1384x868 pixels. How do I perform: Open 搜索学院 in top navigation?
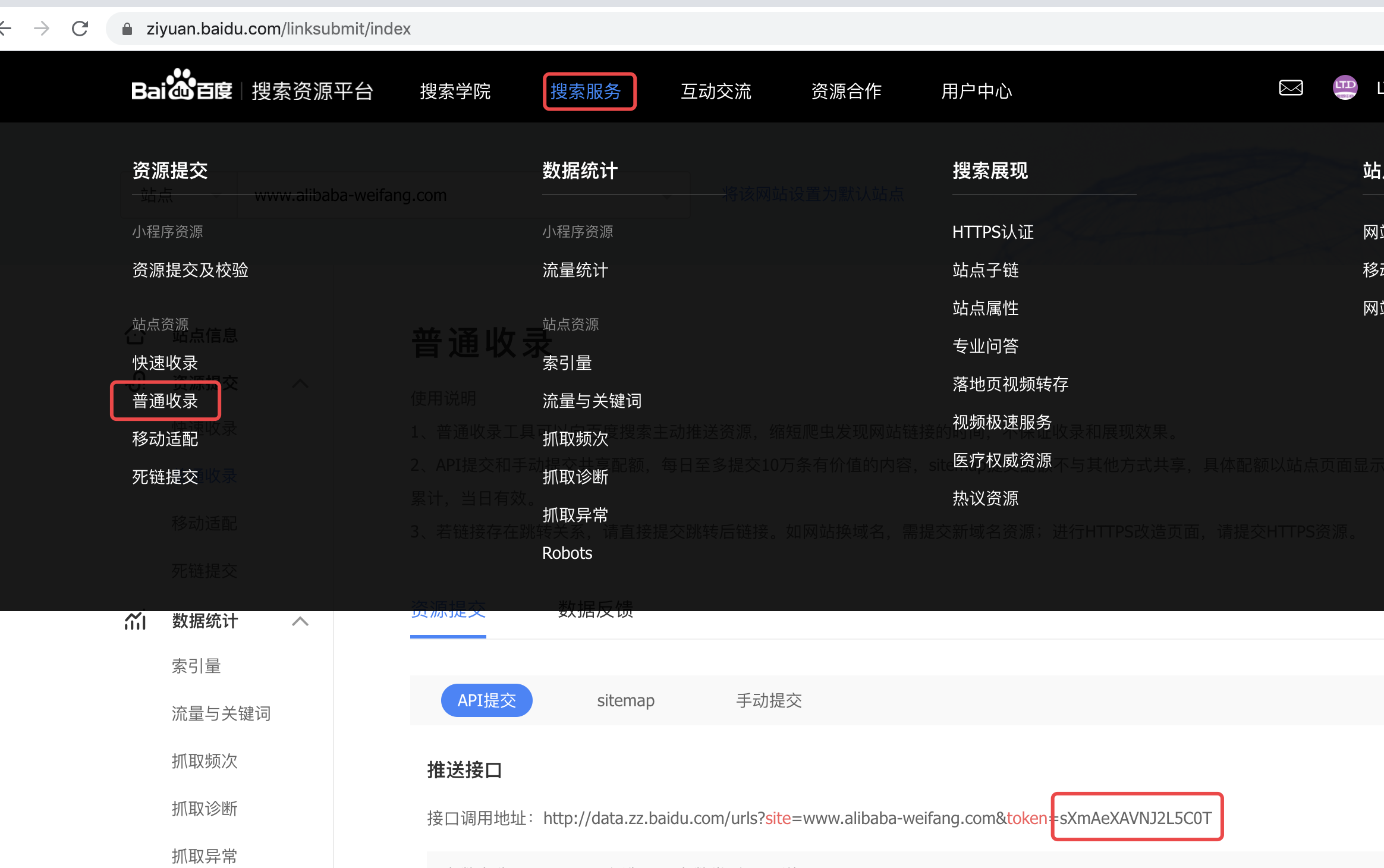(x=455, y=92)
